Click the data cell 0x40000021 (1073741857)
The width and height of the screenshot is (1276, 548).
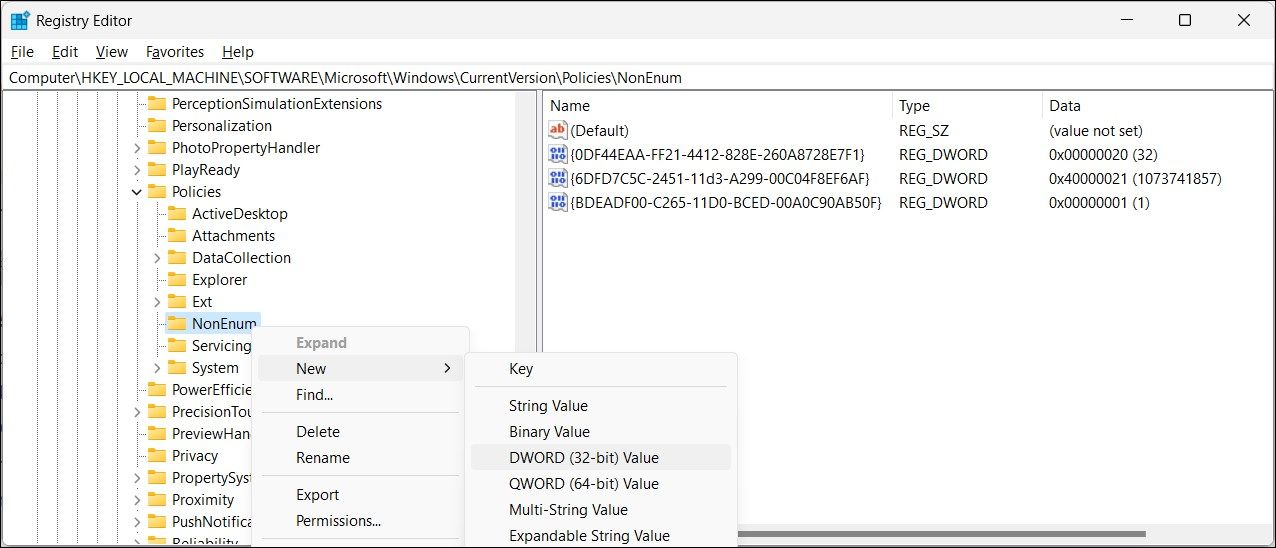pos(1135,178)
